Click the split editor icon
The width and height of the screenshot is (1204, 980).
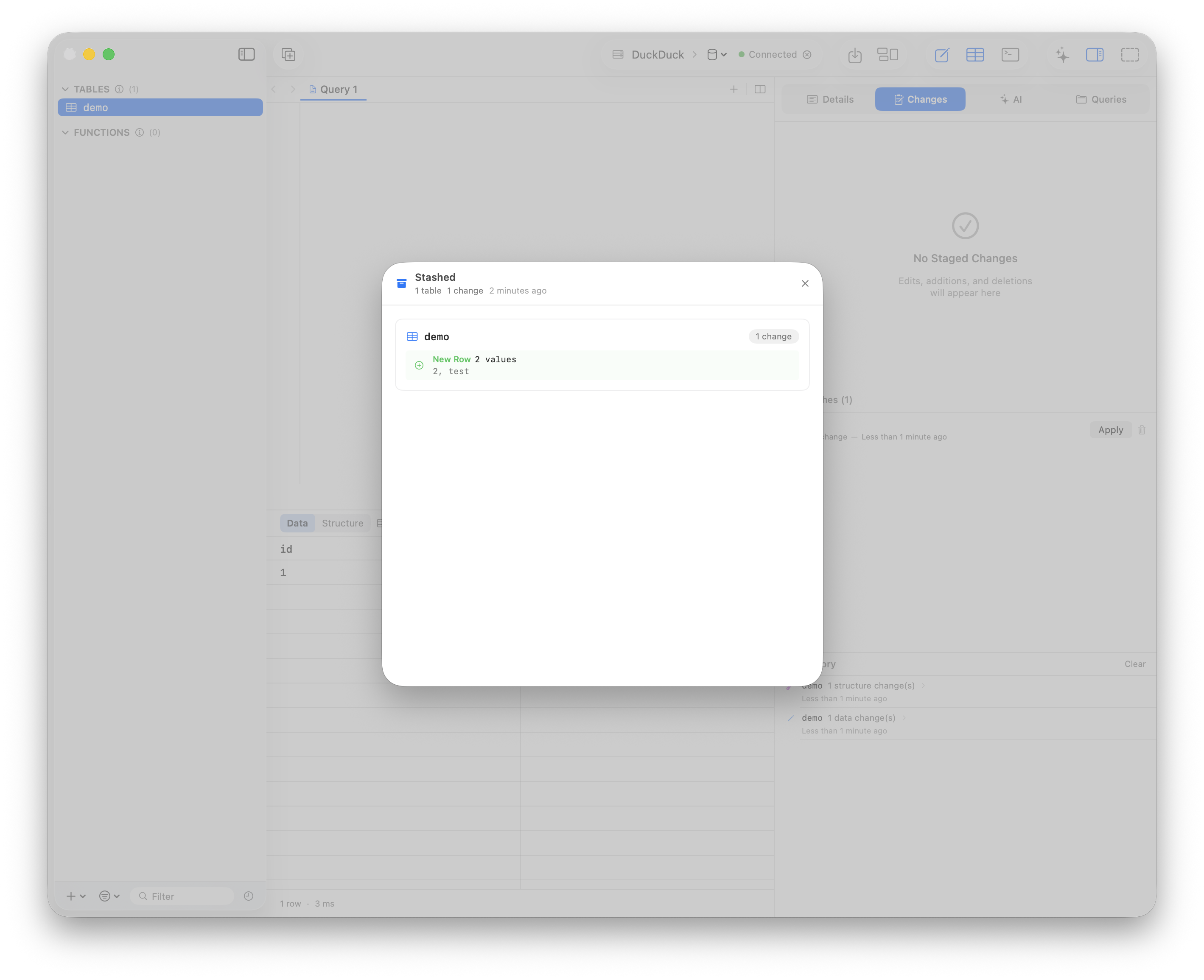point(760,89)
